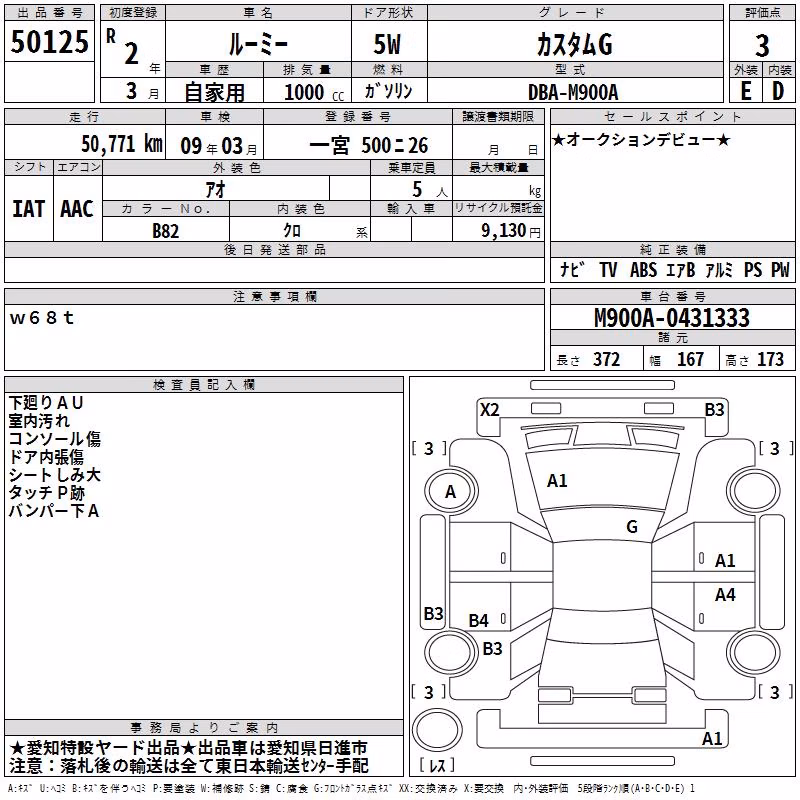Select the vehicle history value 自家用
Image resolution: width=800 pixels, height=800 pixels.
[x=214, y=92]
